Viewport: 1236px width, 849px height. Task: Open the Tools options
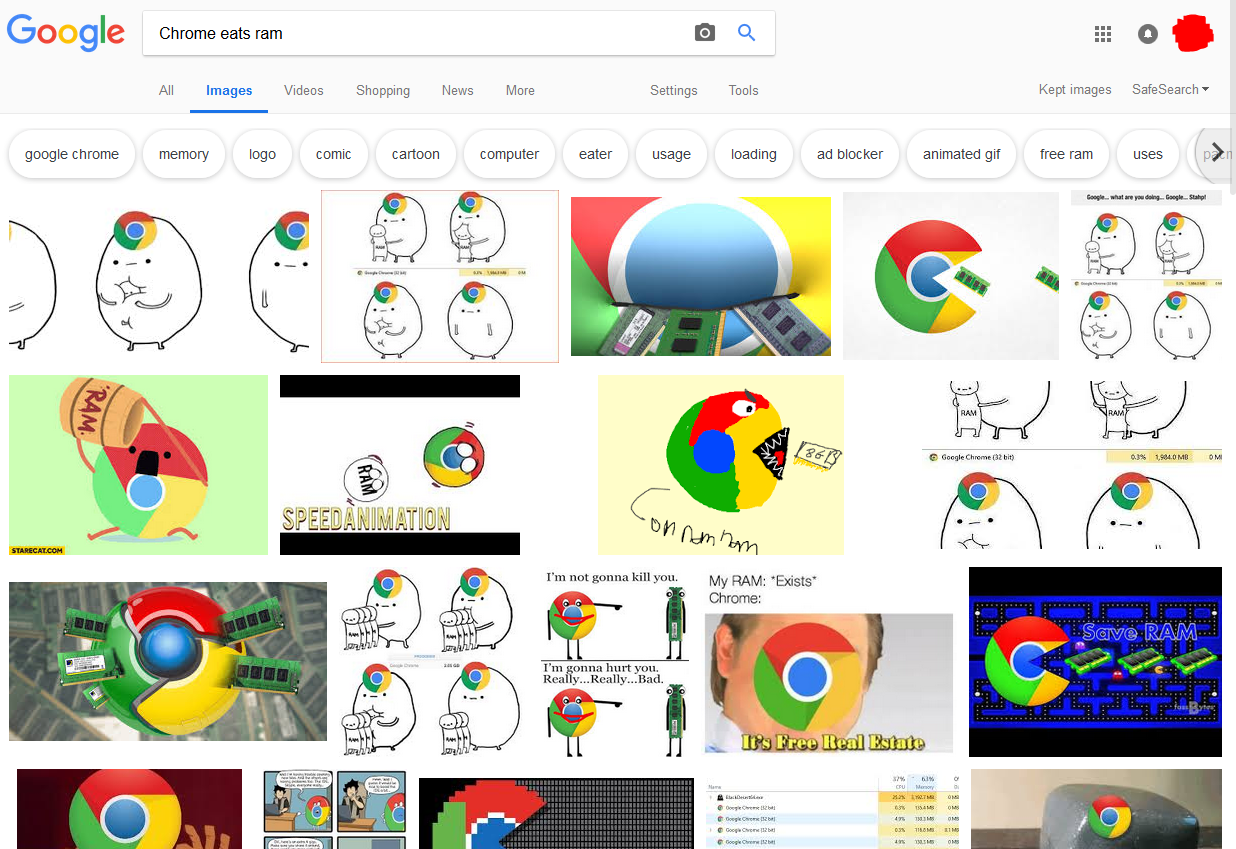pyautogui.click(x=743, y=90)
